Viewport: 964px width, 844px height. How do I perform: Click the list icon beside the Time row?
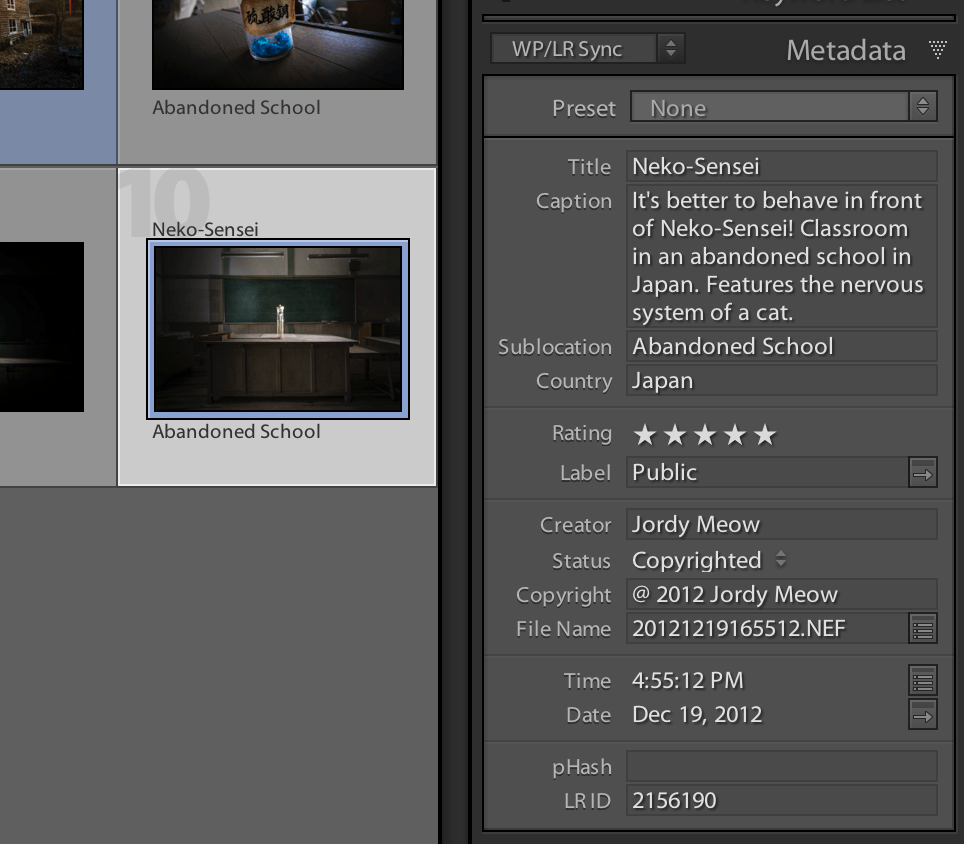923,680
